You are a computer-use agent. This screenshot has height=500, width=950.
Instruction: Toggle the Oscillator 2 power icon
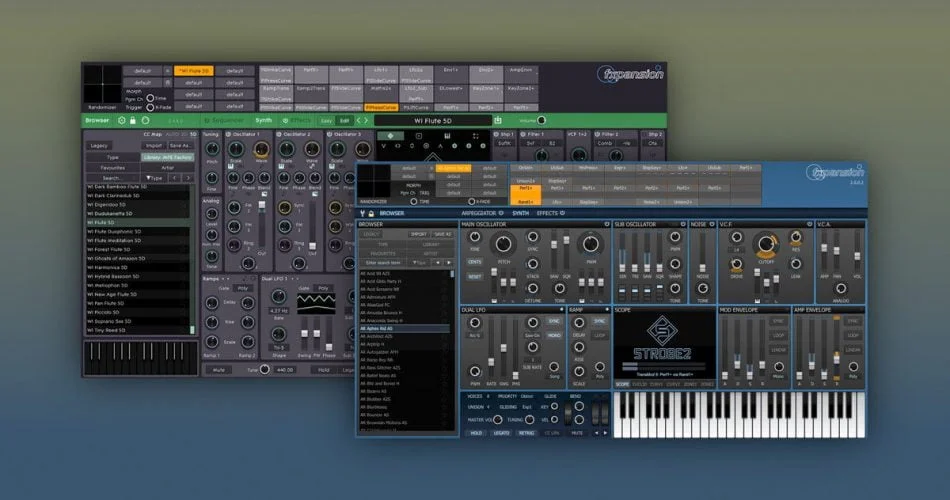pos(279,134)
